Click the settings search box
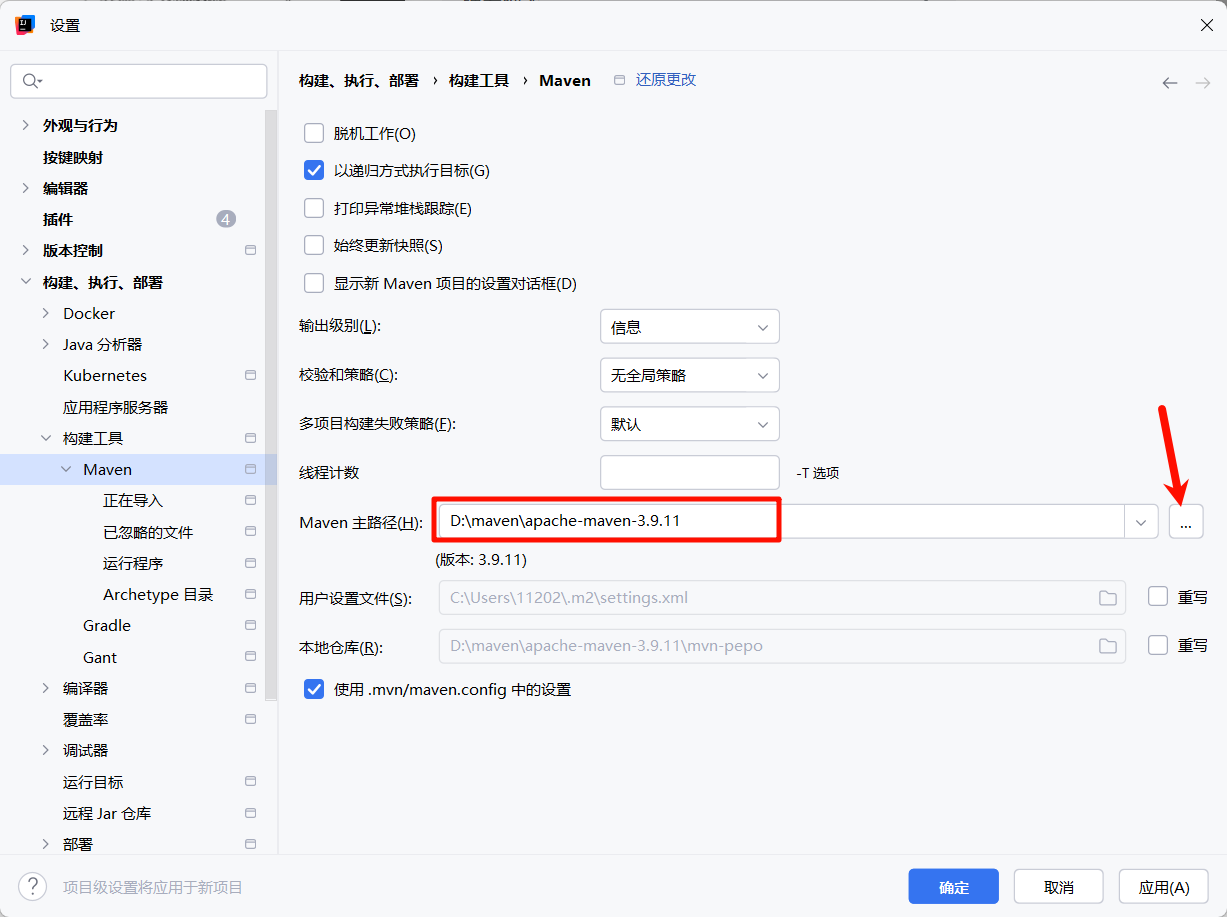Viewport: 1227px width, 917px height. coord(139,81)
